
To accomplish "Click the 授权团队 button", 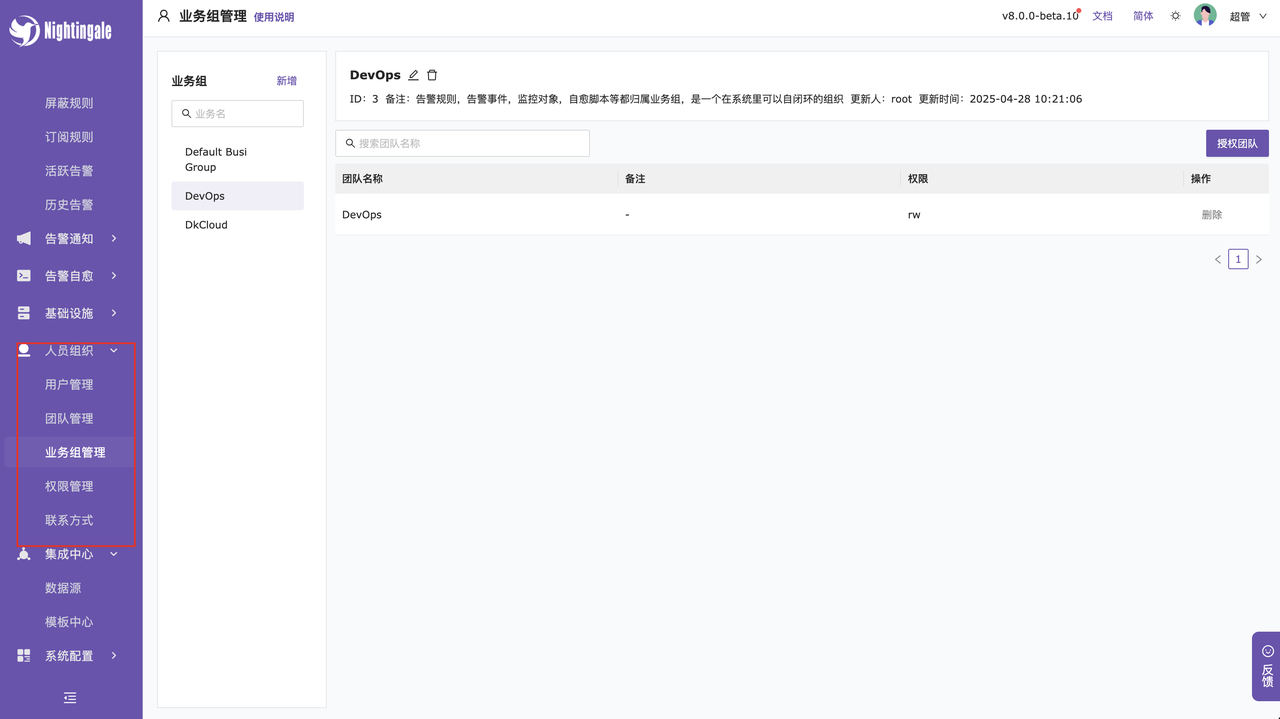I will pyautogui.click(x=1237, y=144).
